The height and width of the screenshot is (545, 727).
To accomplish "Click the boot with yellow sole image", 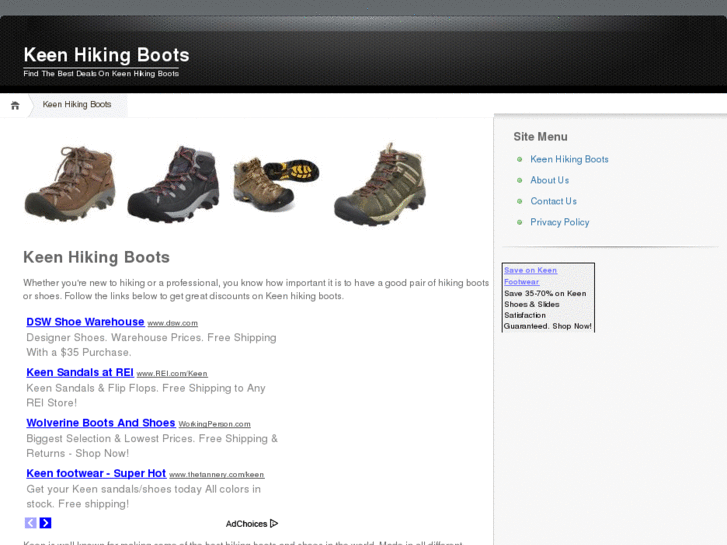I will (x=276, y=184).
